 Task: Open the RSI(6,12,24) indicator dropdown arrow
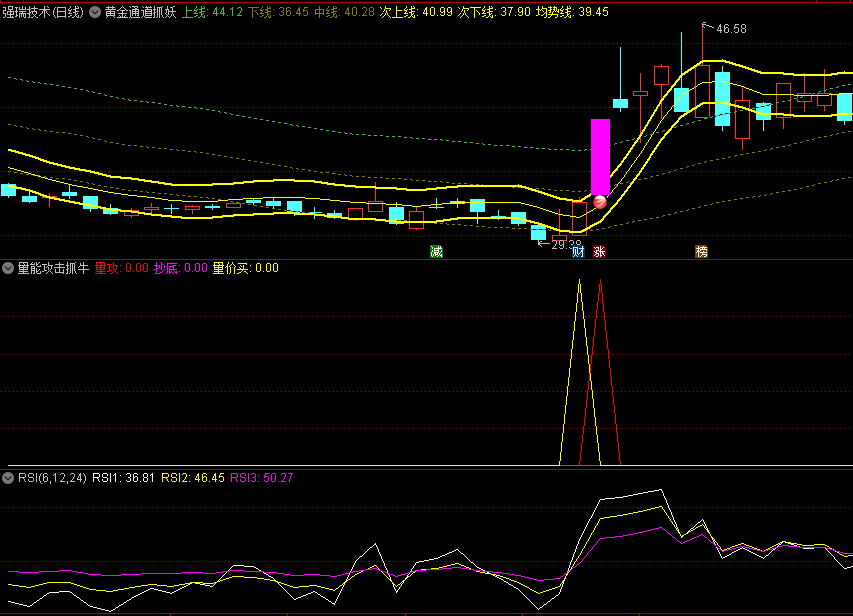[x=8, y=478]
